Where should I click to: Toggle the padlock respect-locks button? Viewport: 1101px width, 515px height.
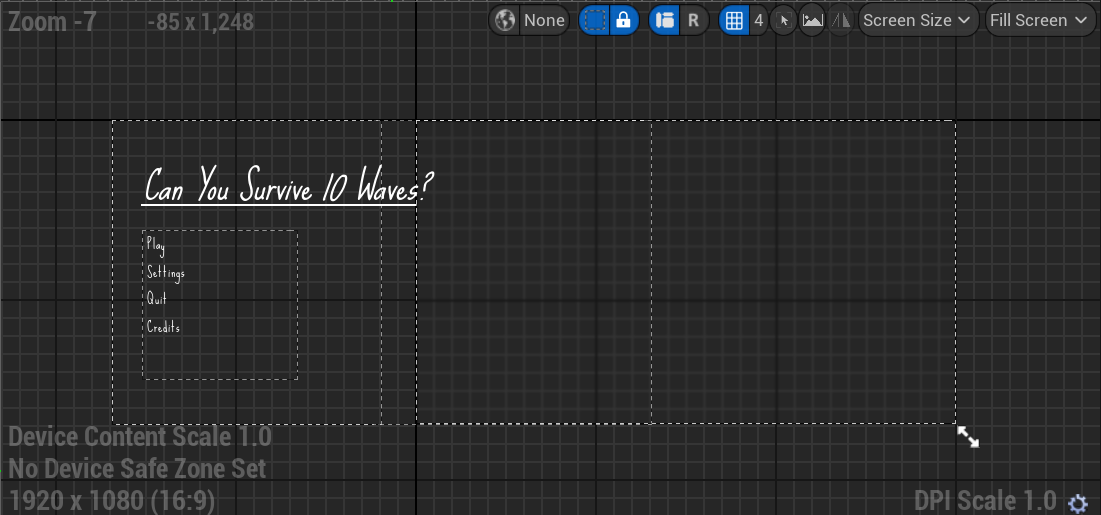click(624, 20)
